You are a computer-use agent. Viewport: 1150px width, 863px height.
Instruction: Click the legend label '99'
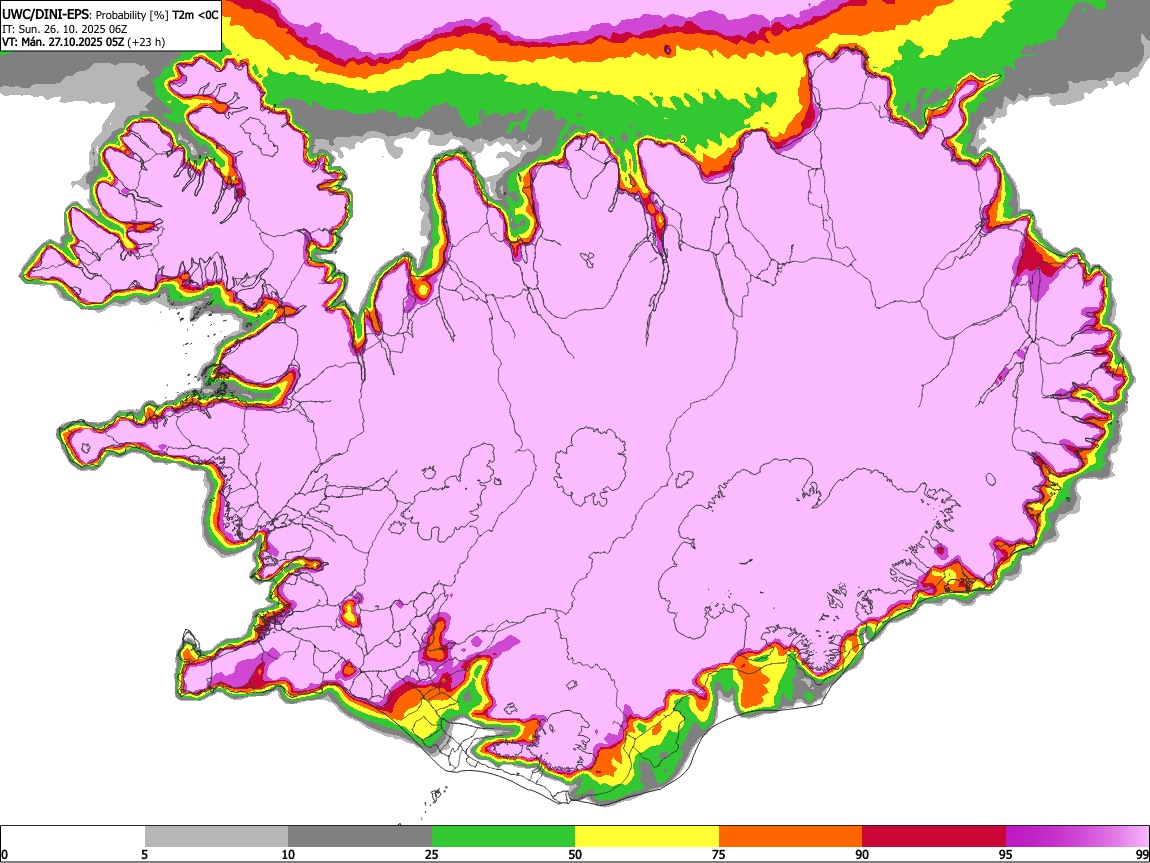click(x=1142, y=855)
